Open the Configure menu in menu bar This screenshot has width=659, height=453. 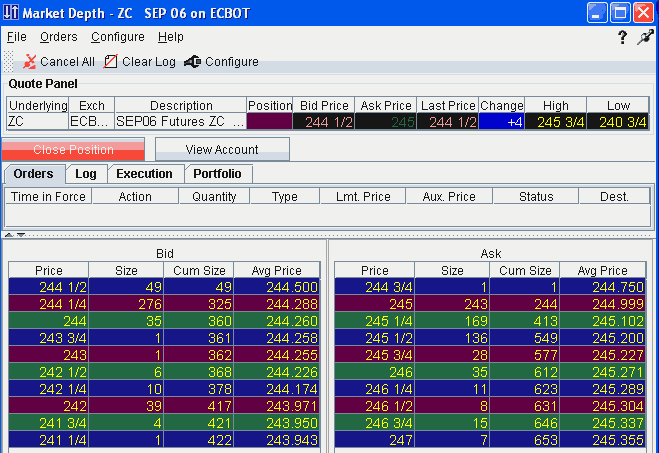(117, 37)
